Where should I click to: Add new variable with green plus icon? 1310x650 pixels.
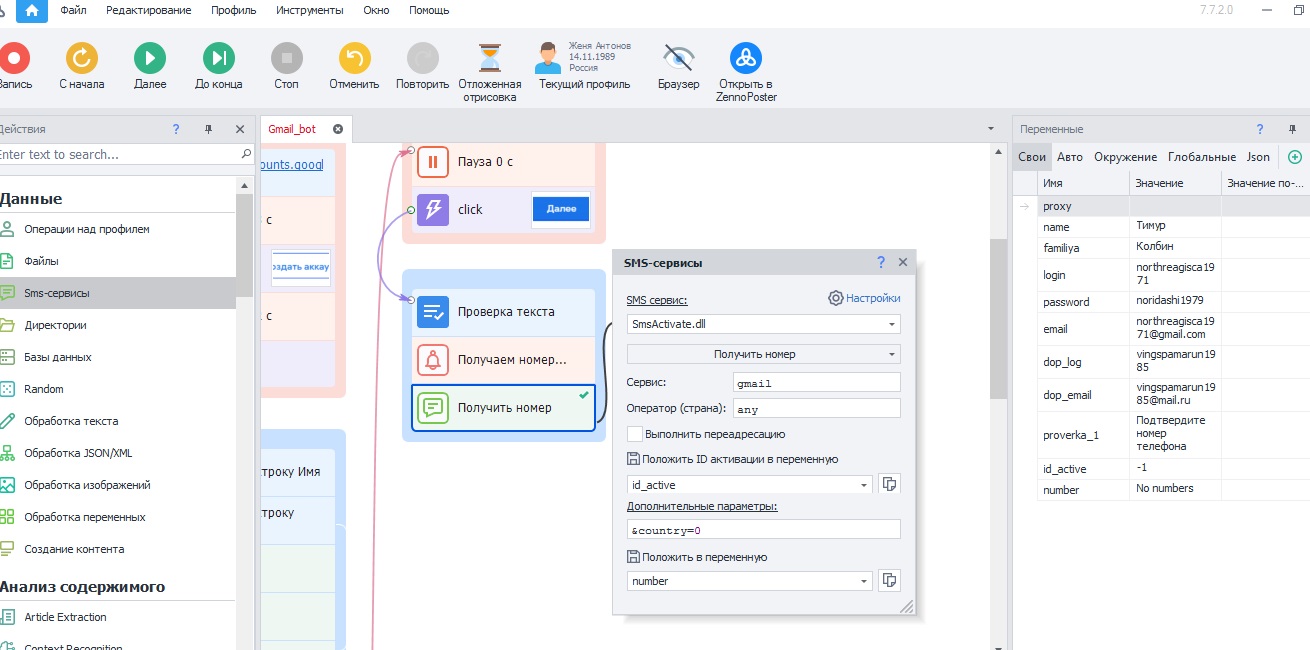pyautogui.click(x=1295, y=157)
